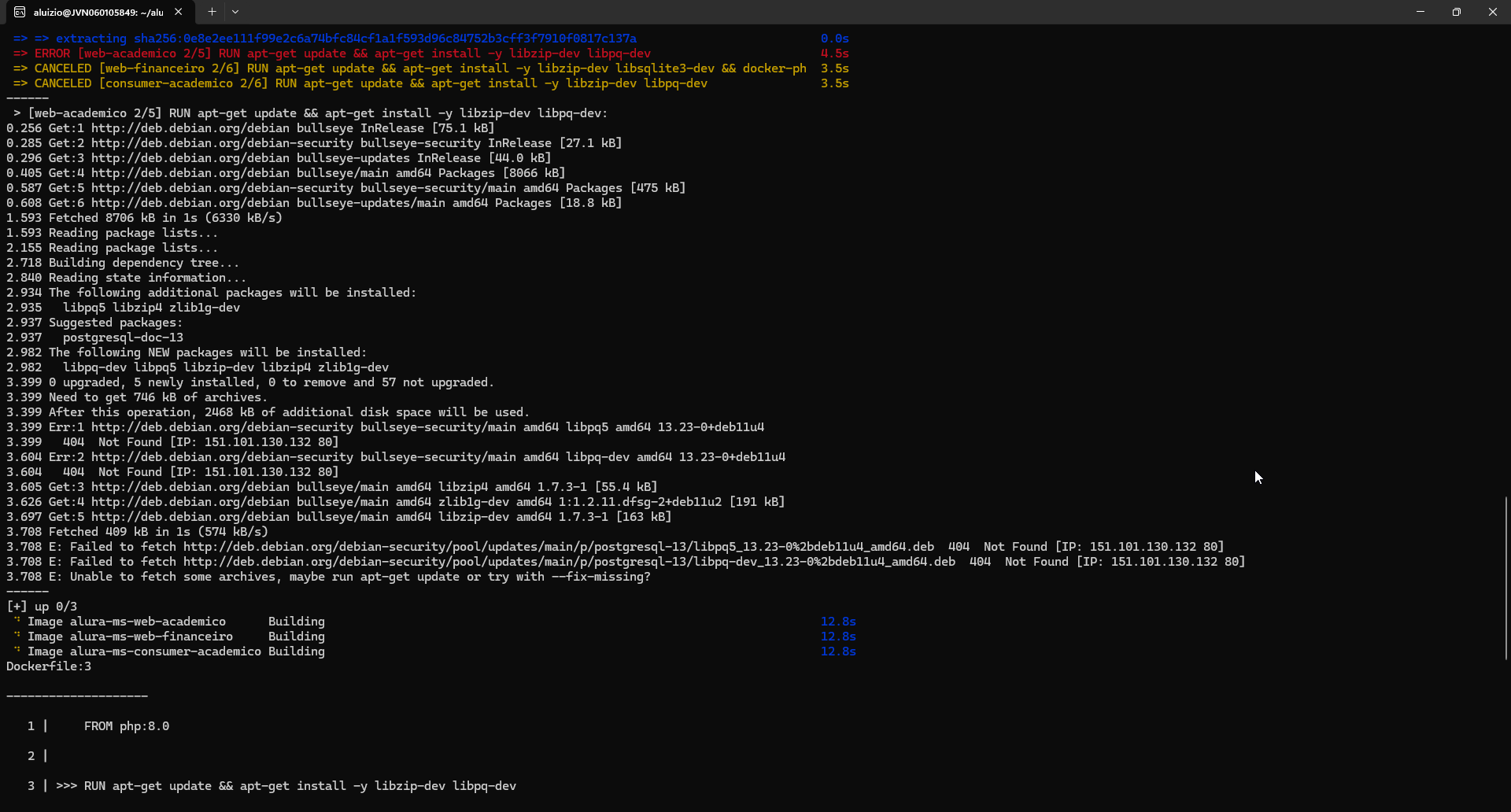Image resolution: width=1511 pixels, height=812 pixels.
Task: Close the terminal window
Action: (1493, 12)
